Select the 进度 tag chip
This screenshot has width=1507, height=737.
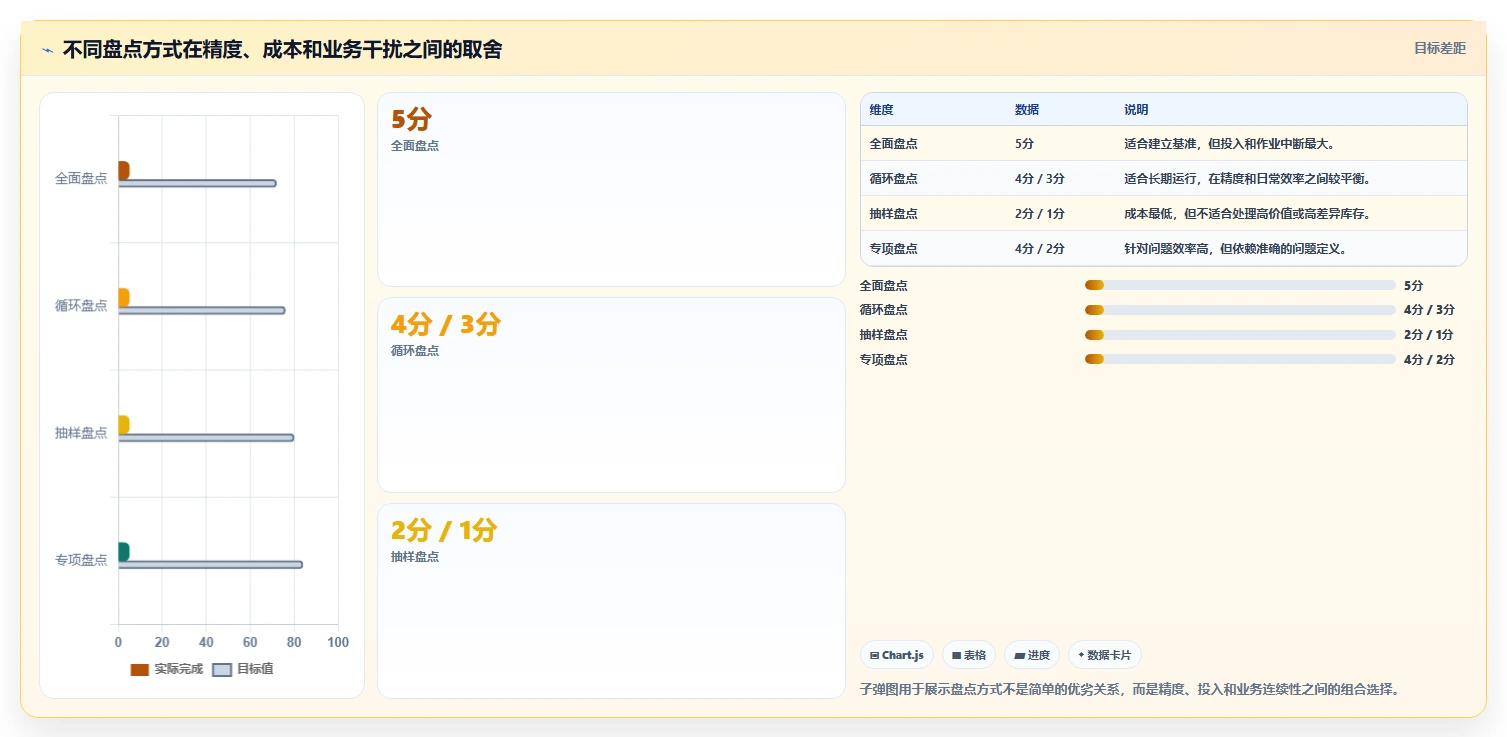pyautogui.click(x=1032, y=655)
